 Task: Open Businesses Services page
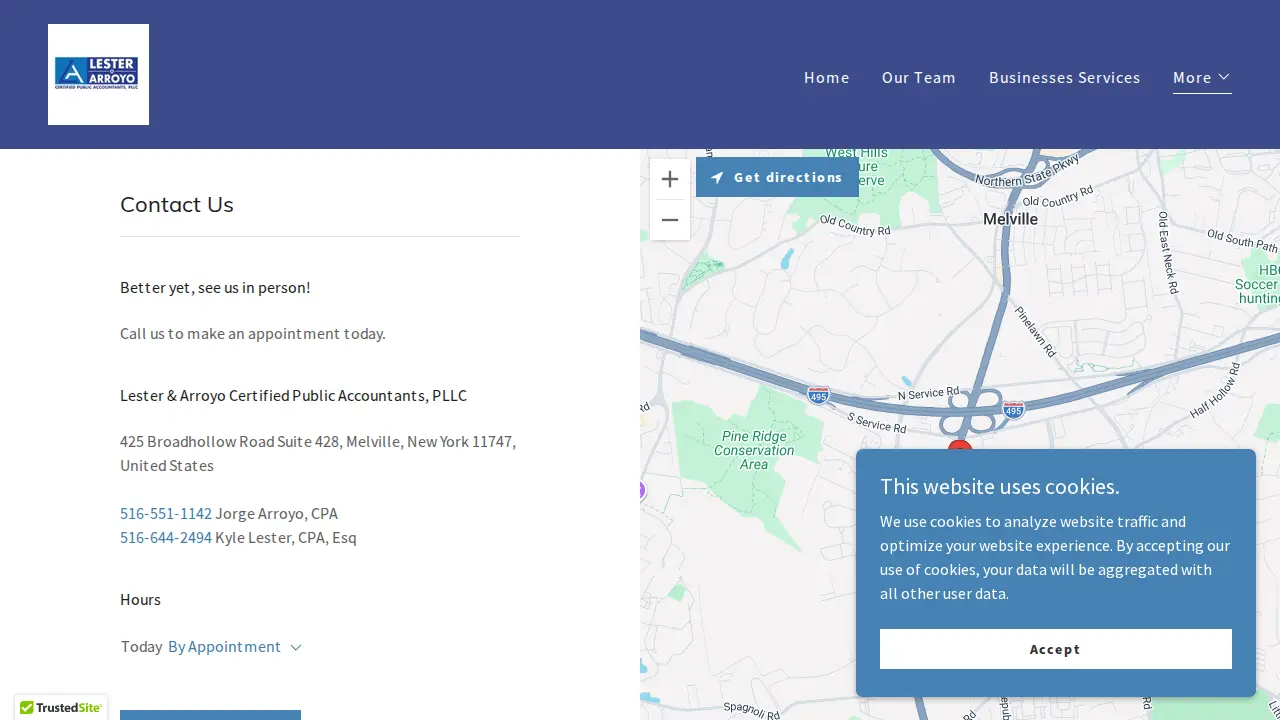click(x=1065, y=77)
